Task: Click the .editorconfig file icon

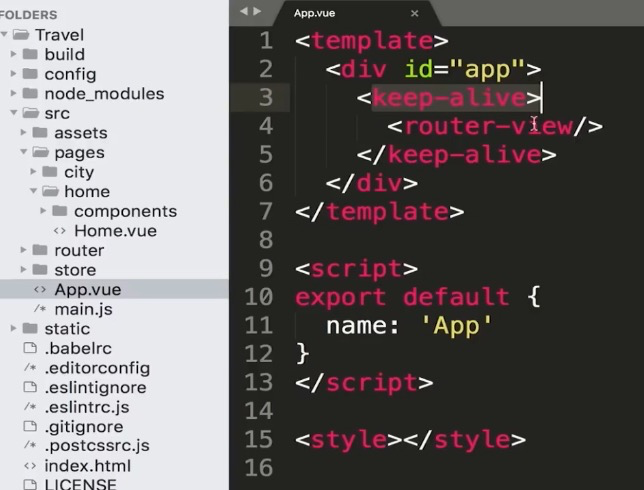Action: [30, 367]
